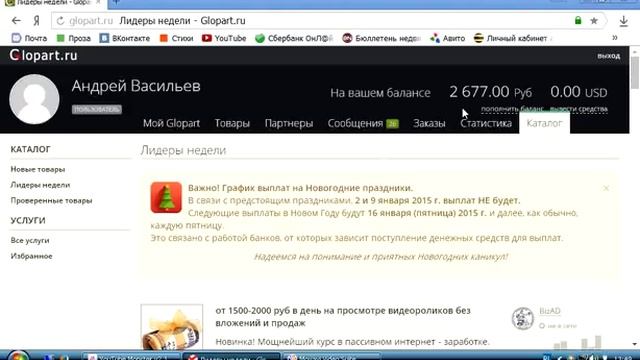Click вывести средства link

(578, 109)
